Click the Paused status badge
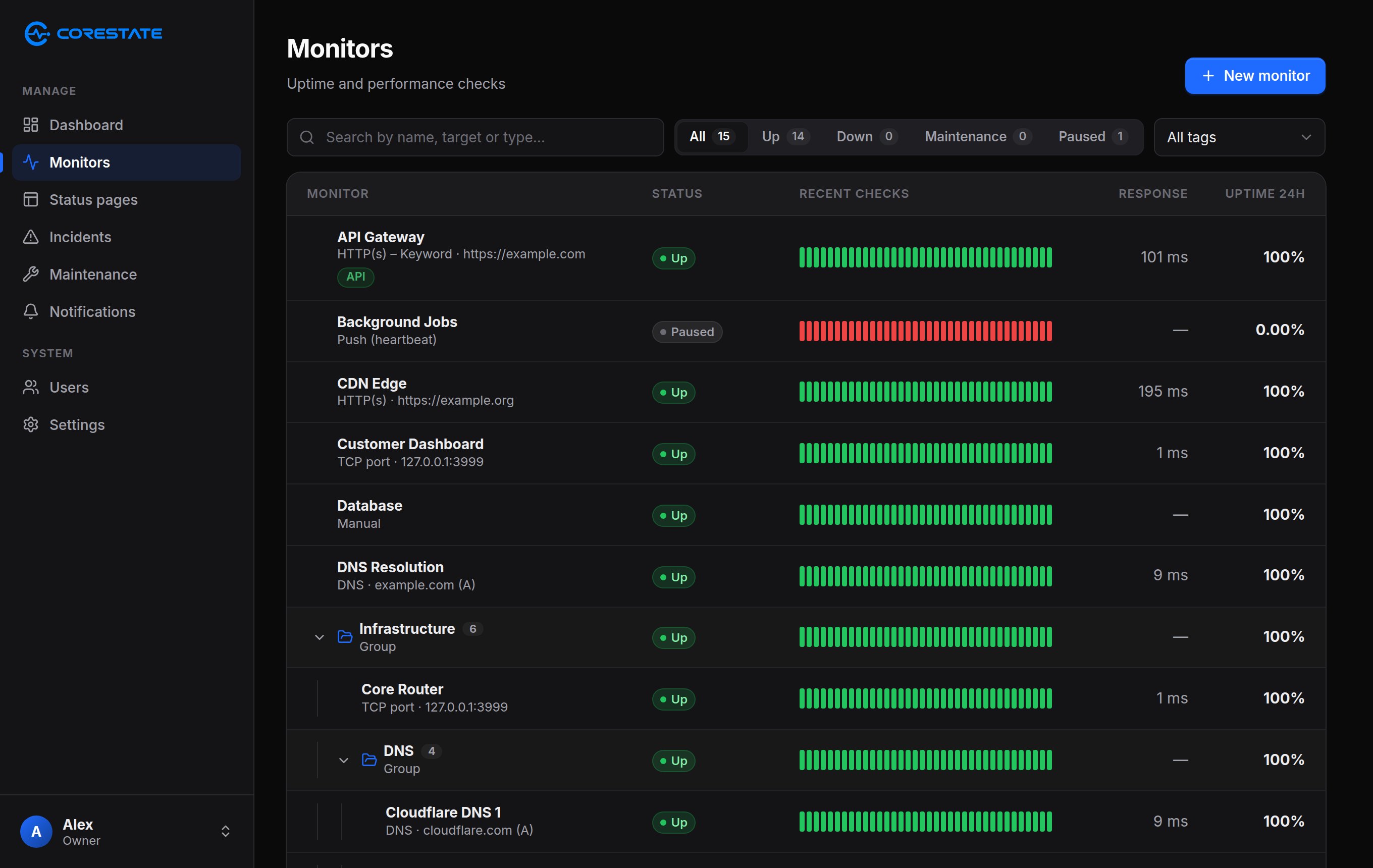The image size is (1373, 868). click(687, 332)
